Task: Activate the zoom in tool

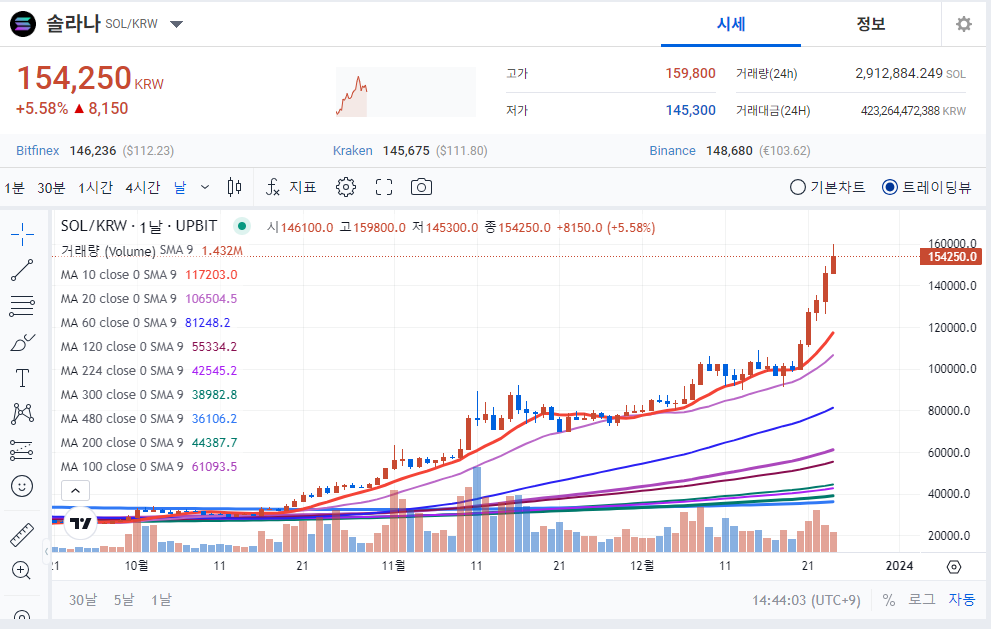Action: [21, 570]
